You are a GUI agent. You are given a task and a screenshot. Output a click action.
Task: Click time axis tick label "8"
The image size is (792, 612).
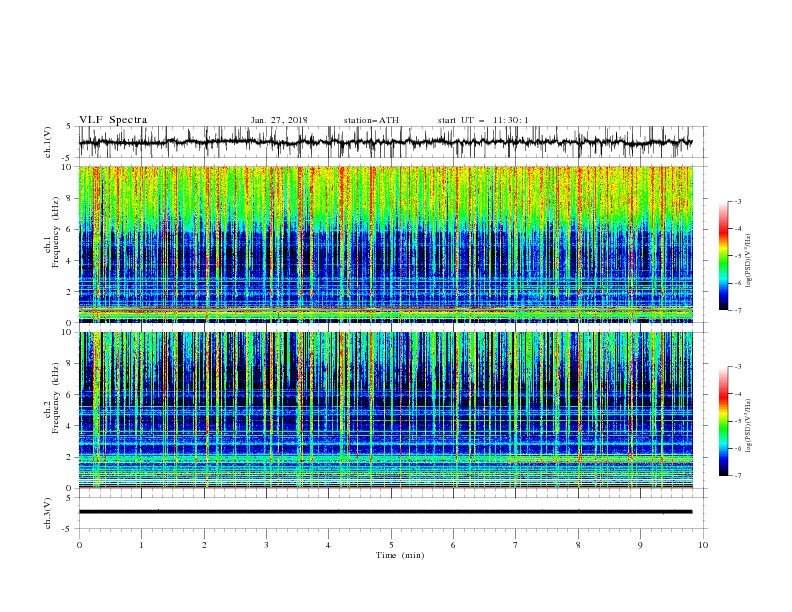[x=578, y=545]
